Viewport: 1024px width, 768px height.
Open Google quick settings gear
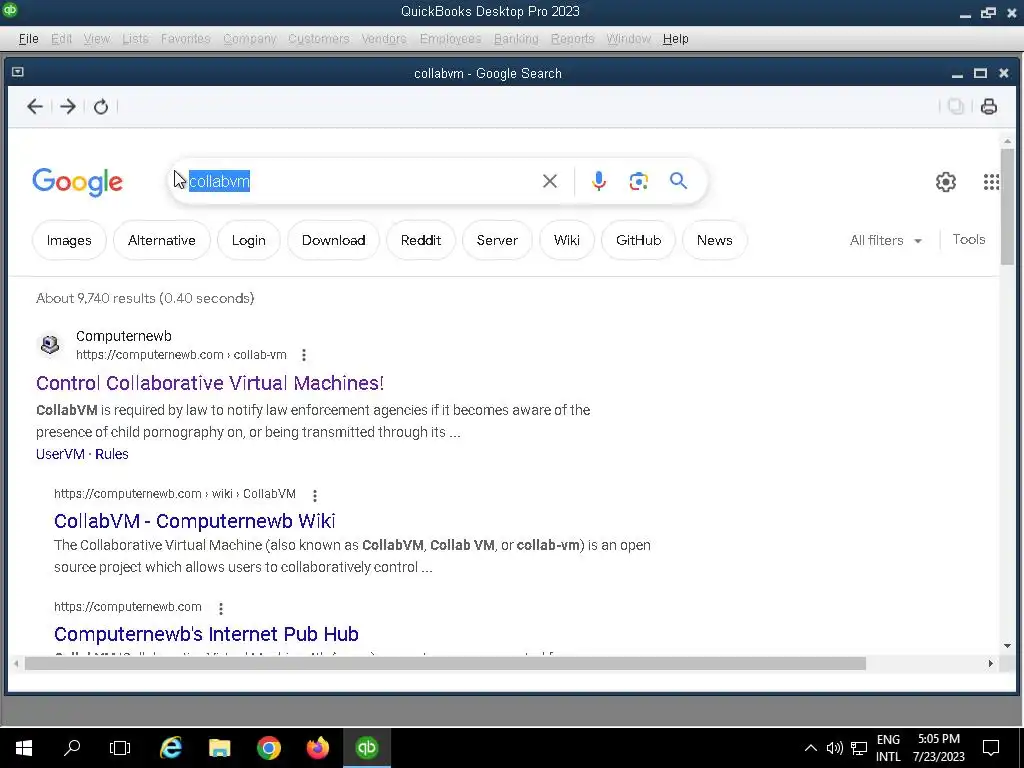coord(946,182)
